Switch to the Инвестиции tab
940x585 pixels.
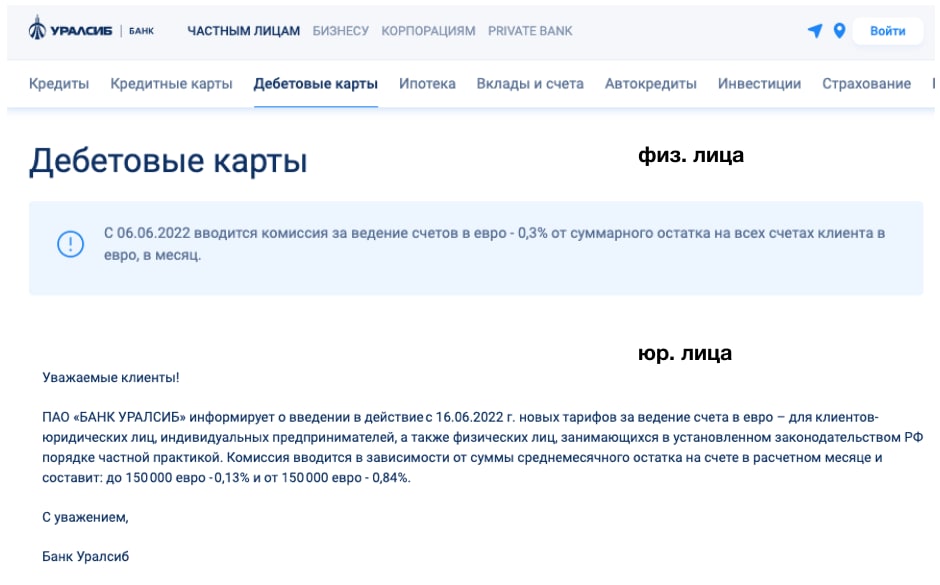(760, 84)
